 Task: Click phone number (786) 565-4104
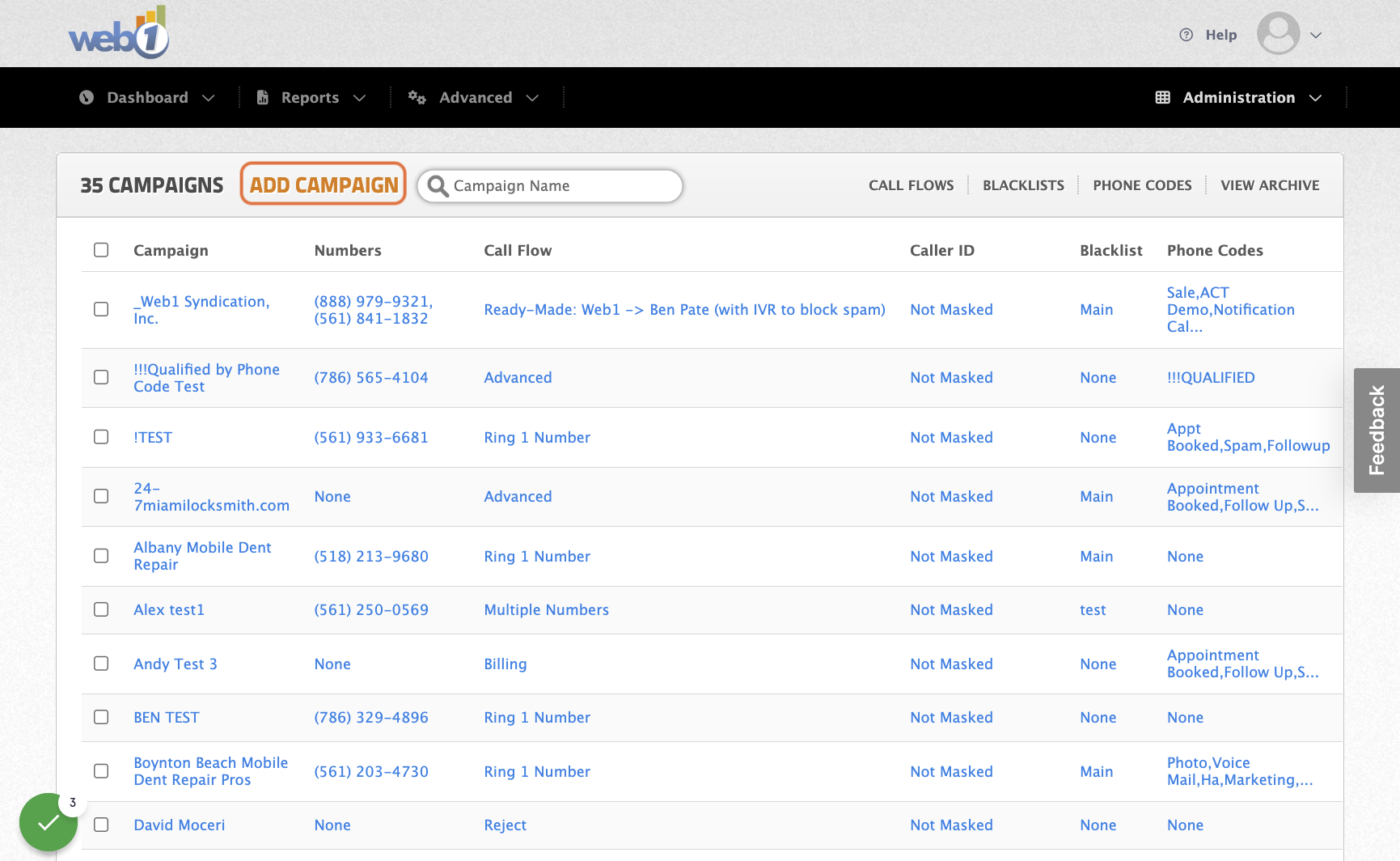(x=371, y=378)
